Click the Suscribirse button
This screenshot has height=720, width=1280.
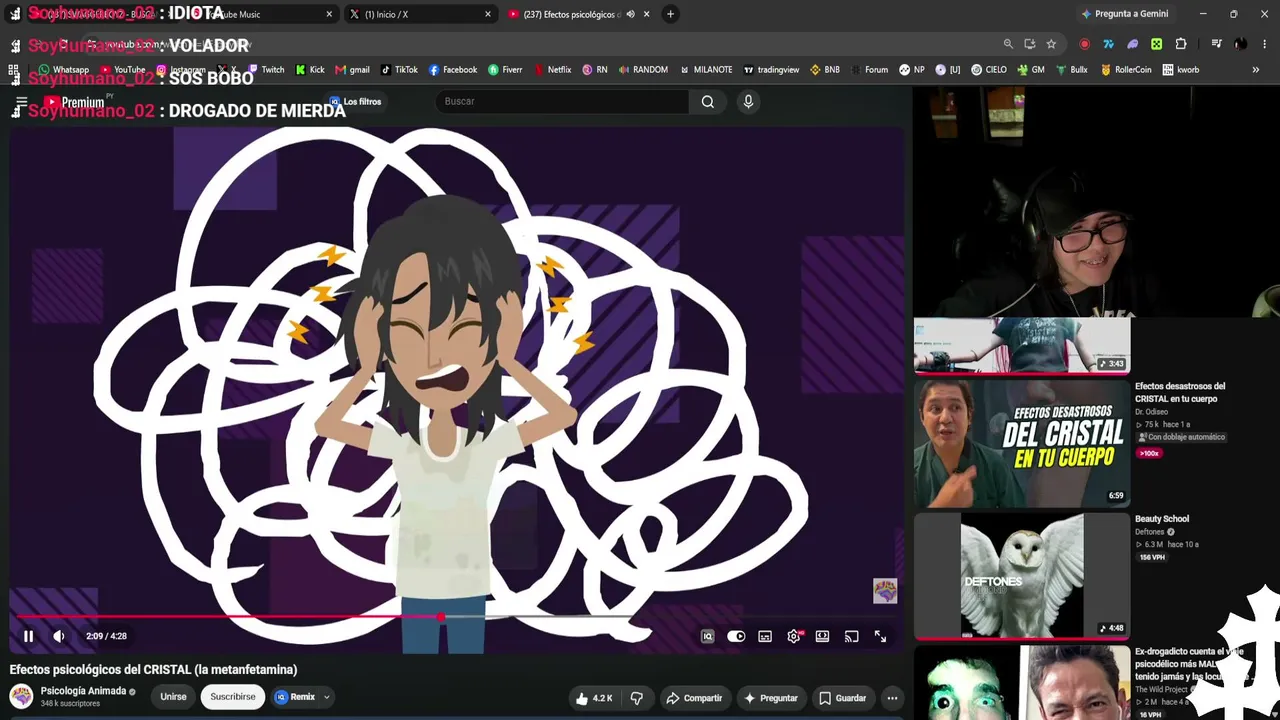pyautogui.click(x=233, y=697)
